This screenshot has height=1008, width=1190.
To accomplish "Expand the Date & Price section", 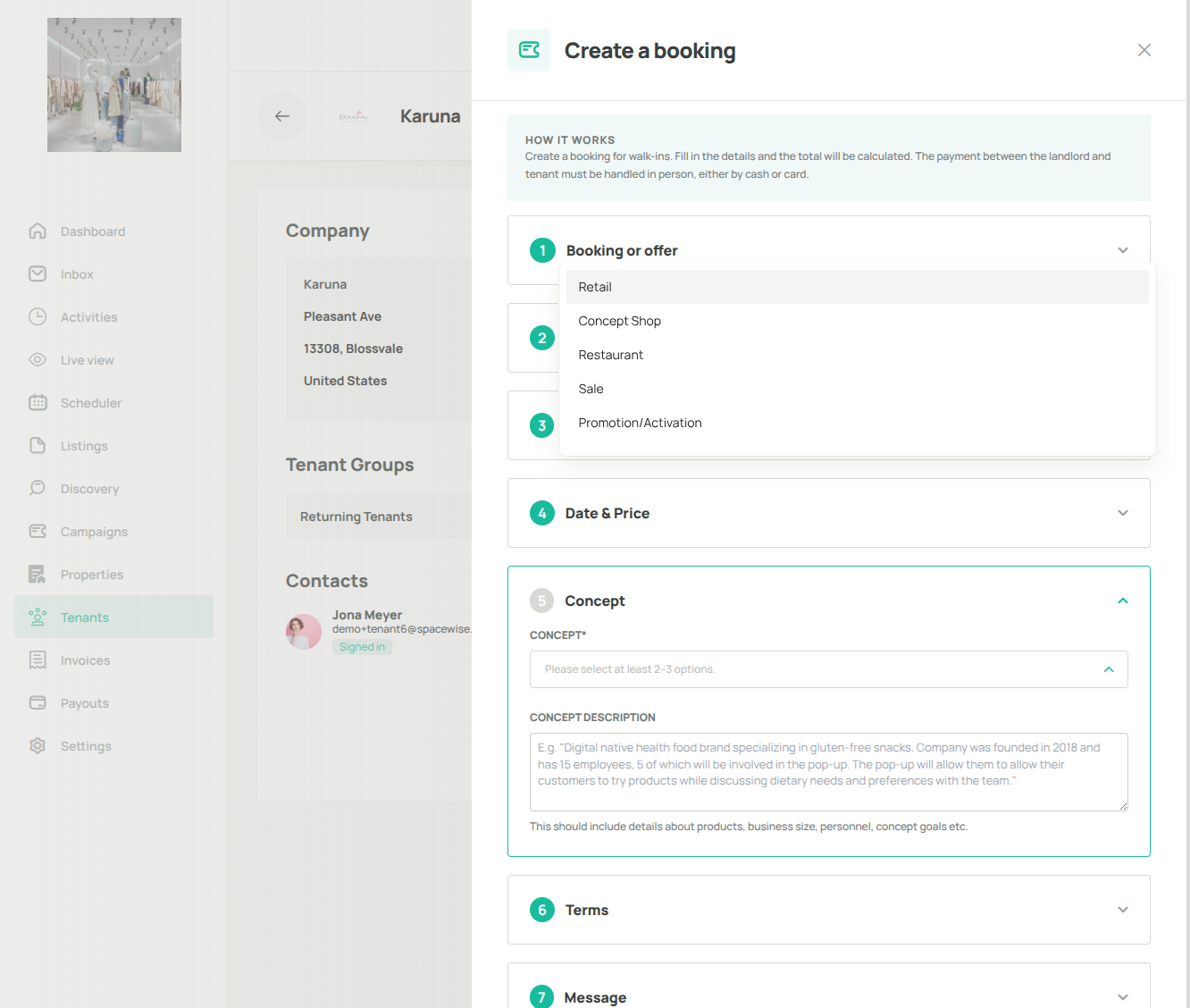I will (1123, 513).
